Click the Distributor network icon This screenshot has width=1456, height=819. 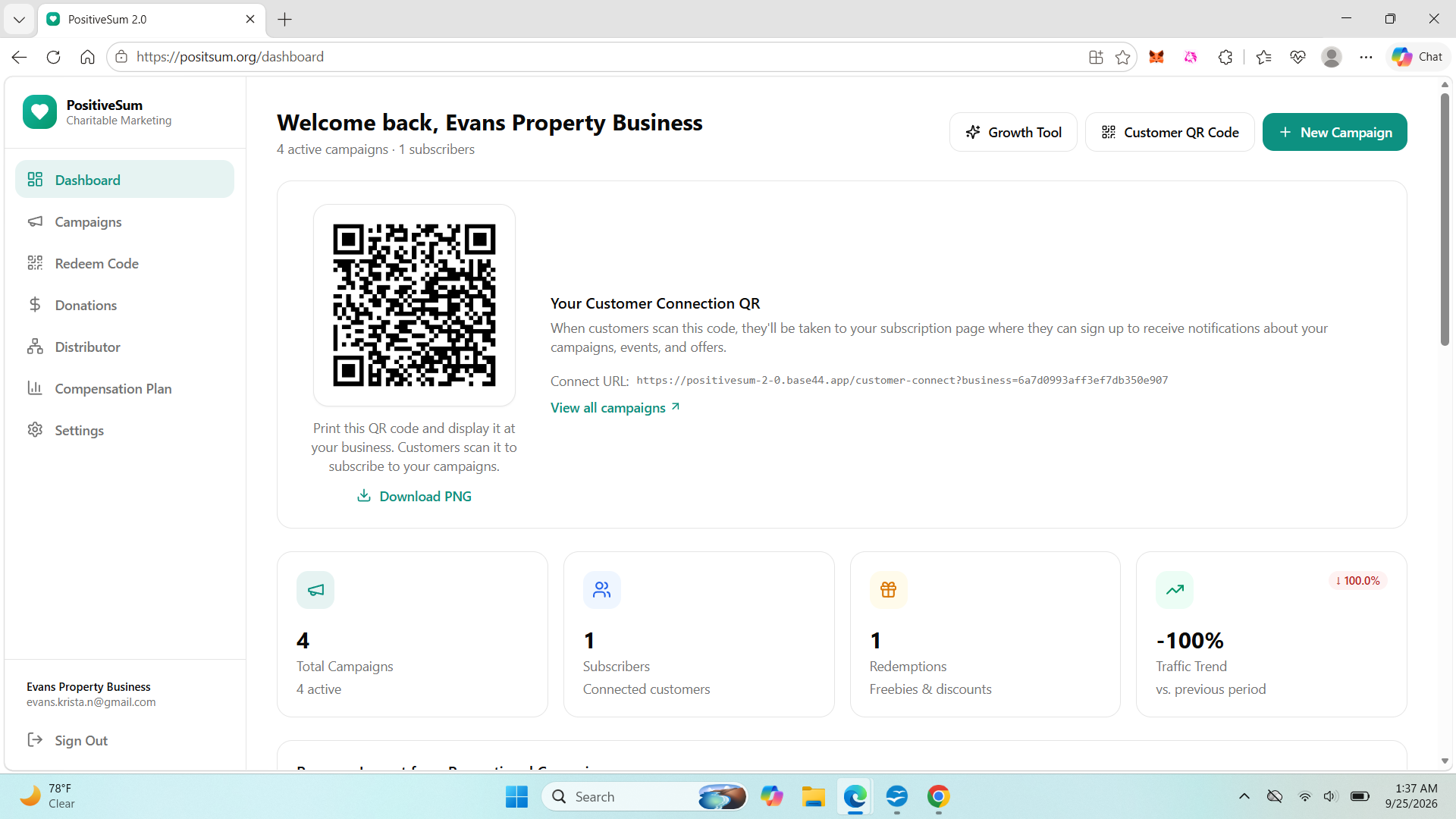pyautogui.click(x=35, y=347)
